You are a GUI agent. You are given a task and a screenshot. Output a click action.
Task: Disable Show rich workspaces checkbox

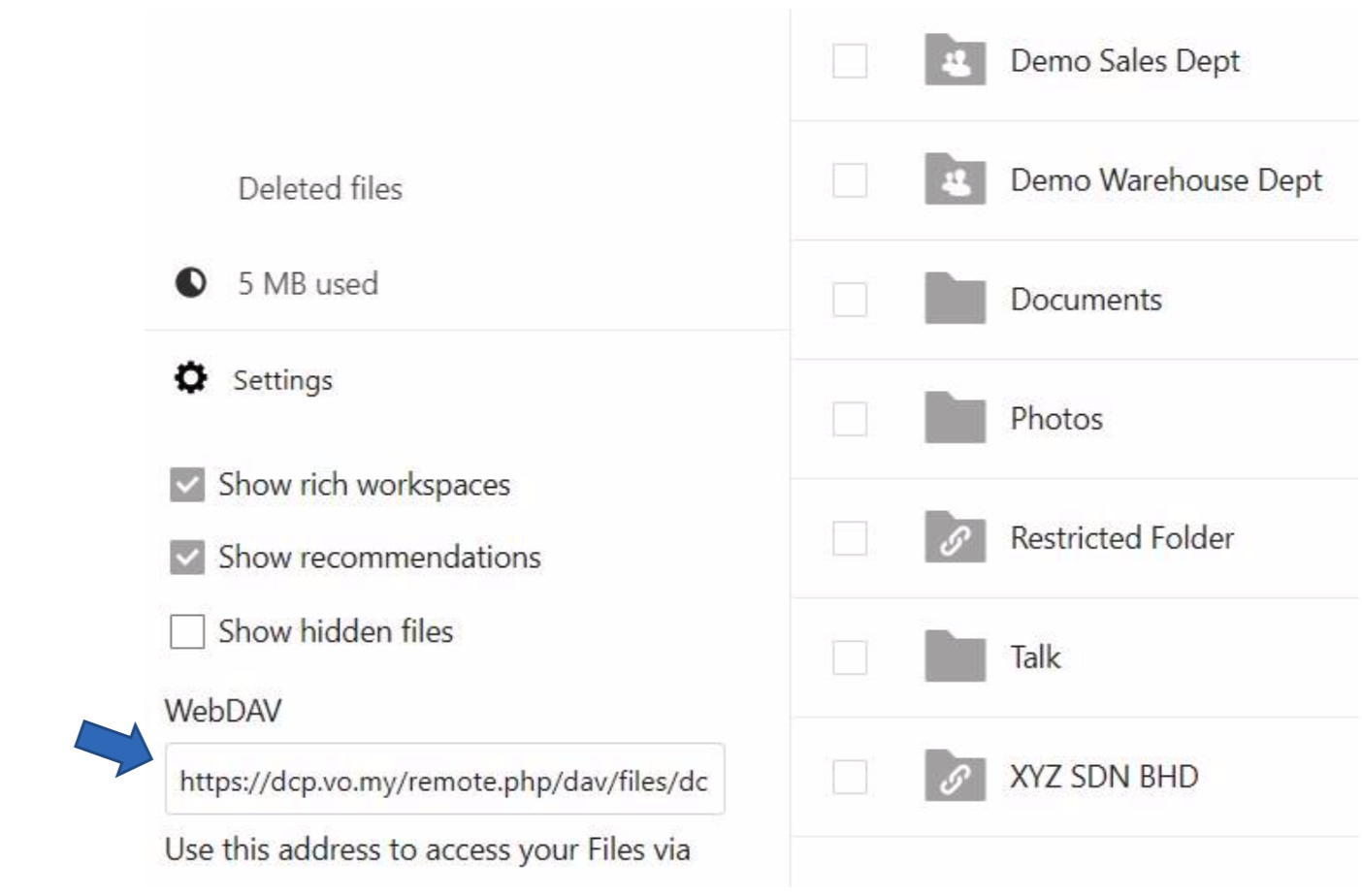[x=187, y=485]
